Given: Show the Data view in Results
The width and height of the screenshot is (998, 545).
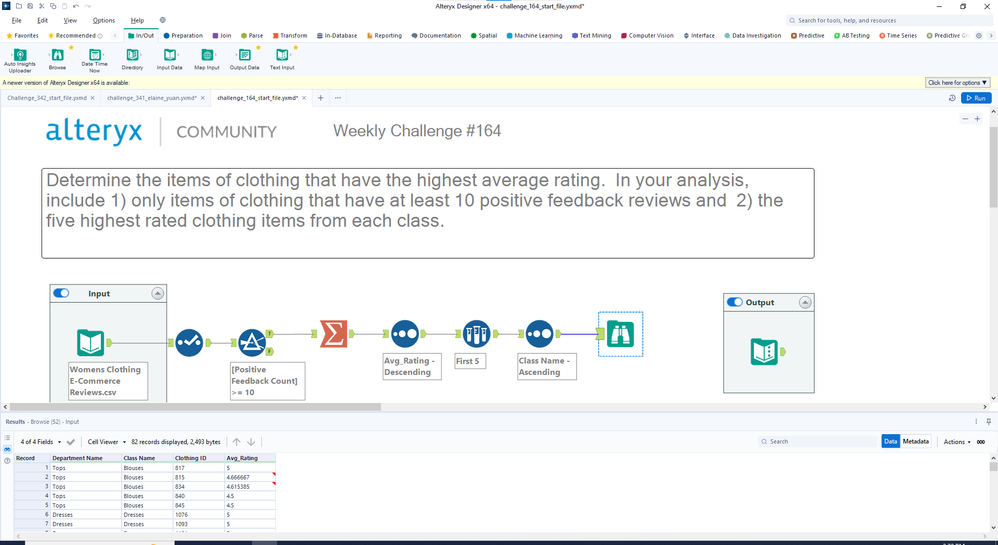Looking at the screenshot, I should (x=890, y=441).
